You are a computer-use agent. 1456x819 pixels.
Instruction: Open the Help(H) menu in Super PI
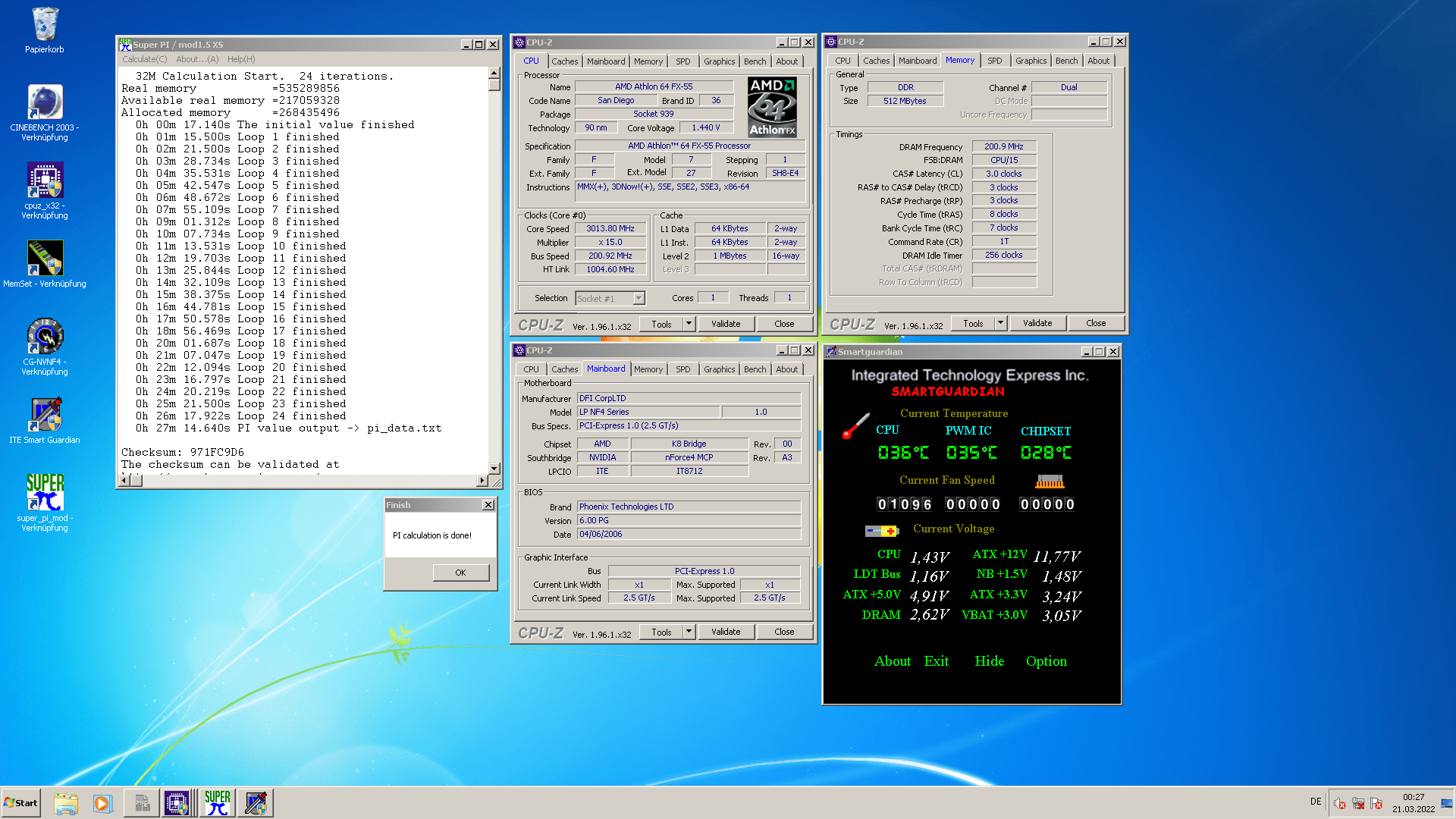click(241, 59)
